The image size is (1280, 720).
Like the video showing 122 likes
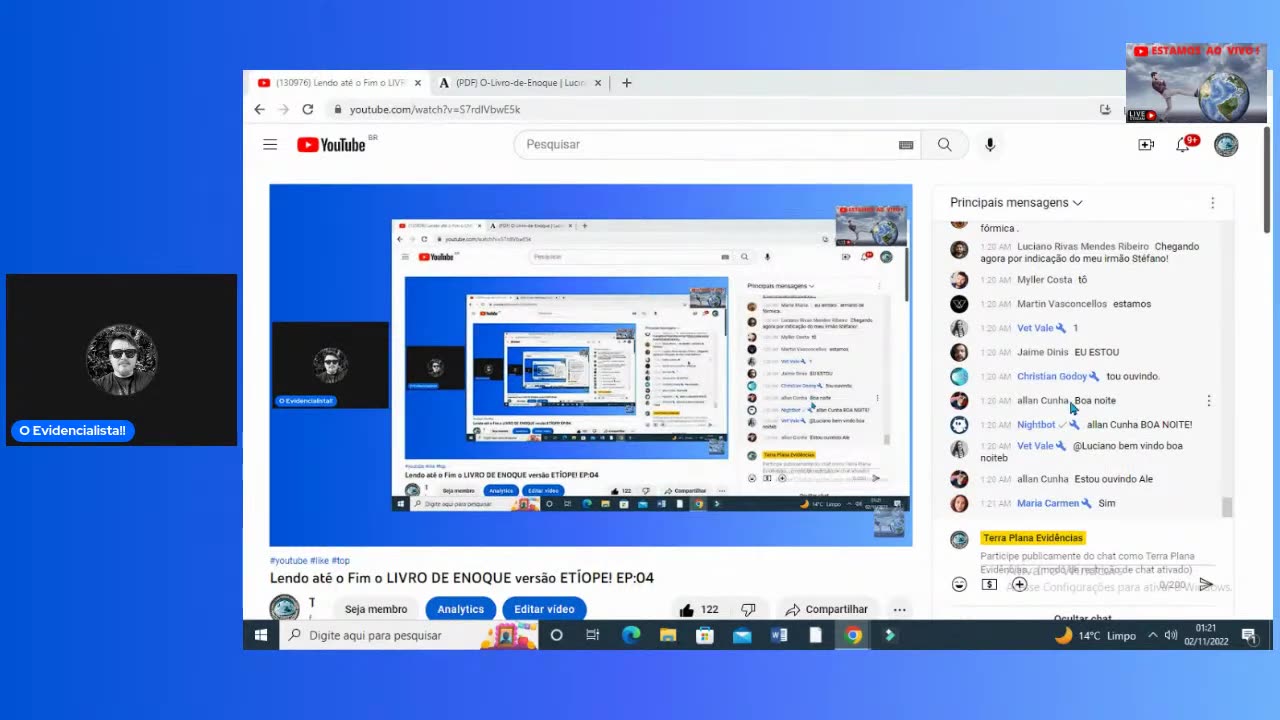[x=699, y=609]
